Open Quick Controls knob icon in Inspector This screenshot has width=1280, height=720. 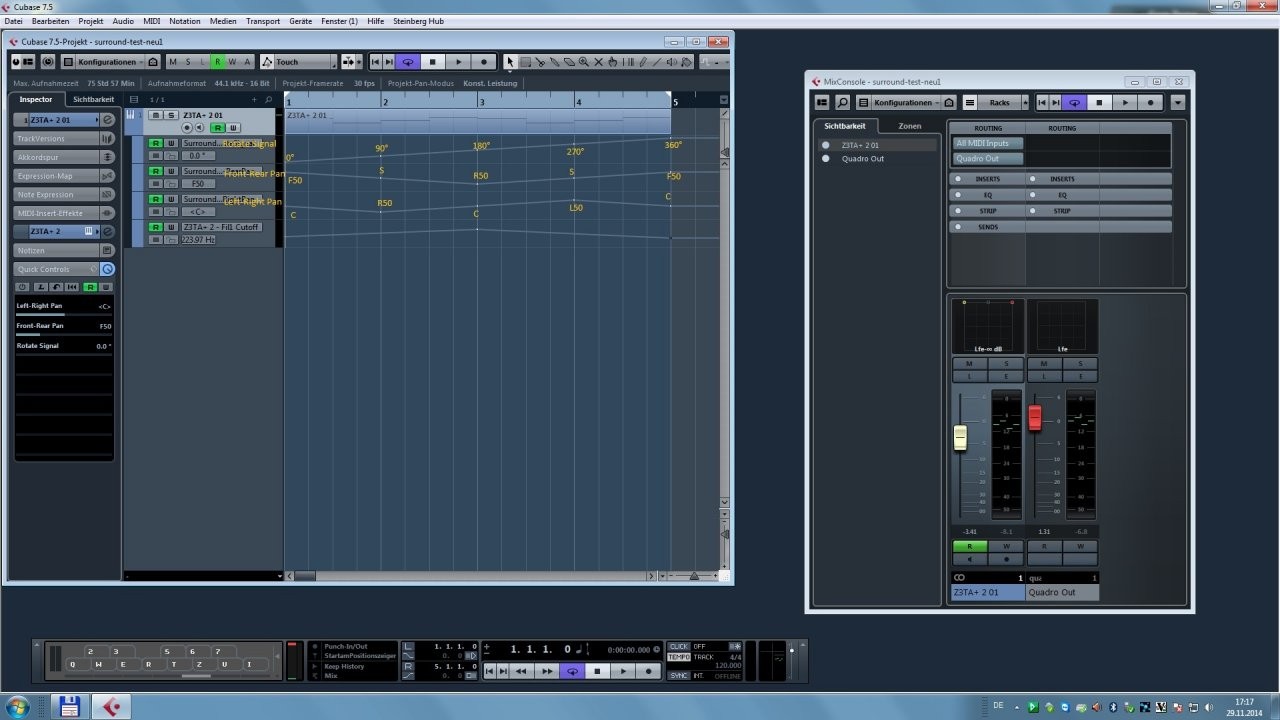(x=108, y=269)
